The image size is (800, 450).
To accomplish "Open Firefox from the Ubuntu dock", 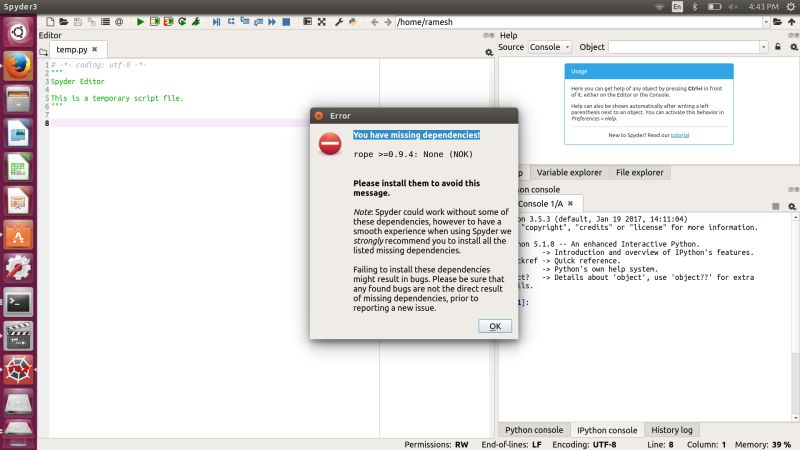I will [18, 66].
